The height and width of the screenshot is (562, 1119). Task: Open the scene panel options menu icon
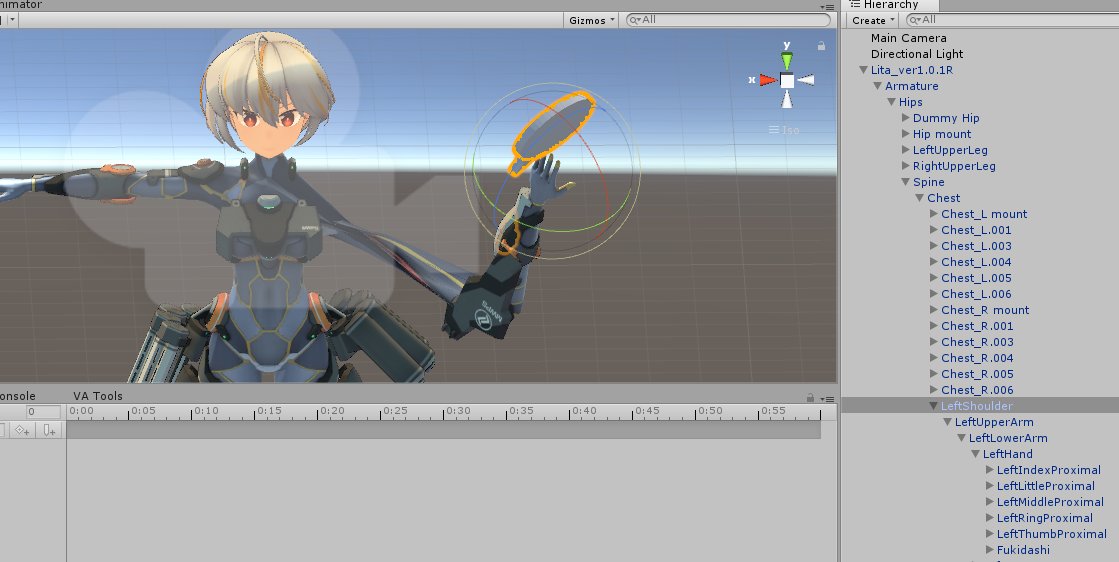827,6
